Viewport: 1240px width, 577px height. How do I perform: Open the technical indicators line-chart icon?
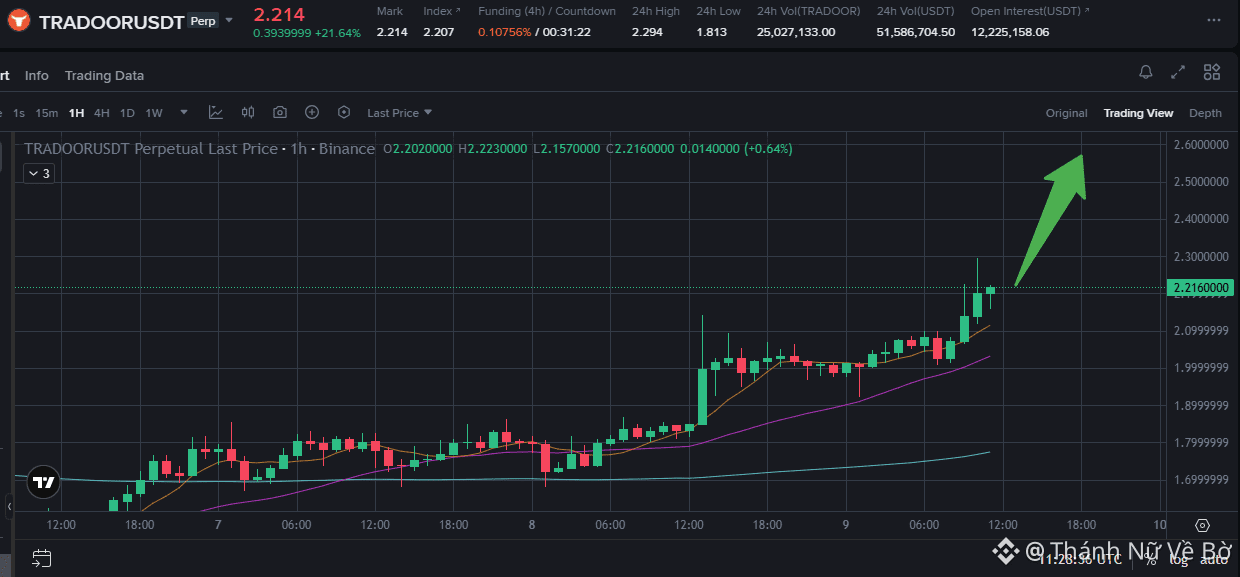click(x=216, y=113)
